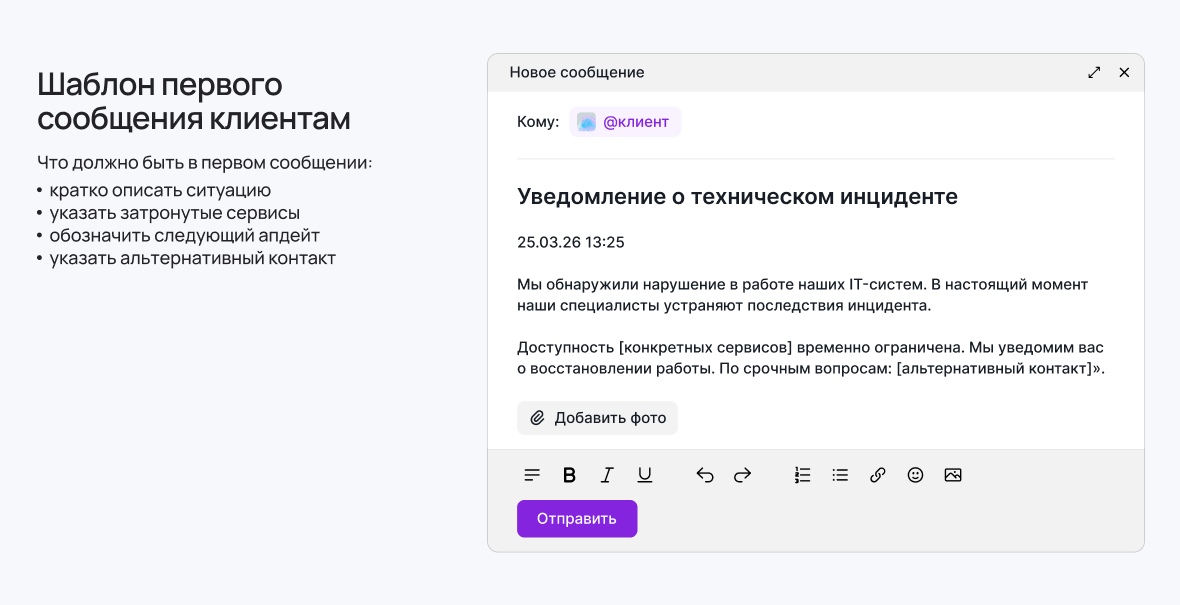Screen dimensions: 1180x605
Task: Click the date 25.03.26 13:25 in the message
Action: click(x=570, y=242)
